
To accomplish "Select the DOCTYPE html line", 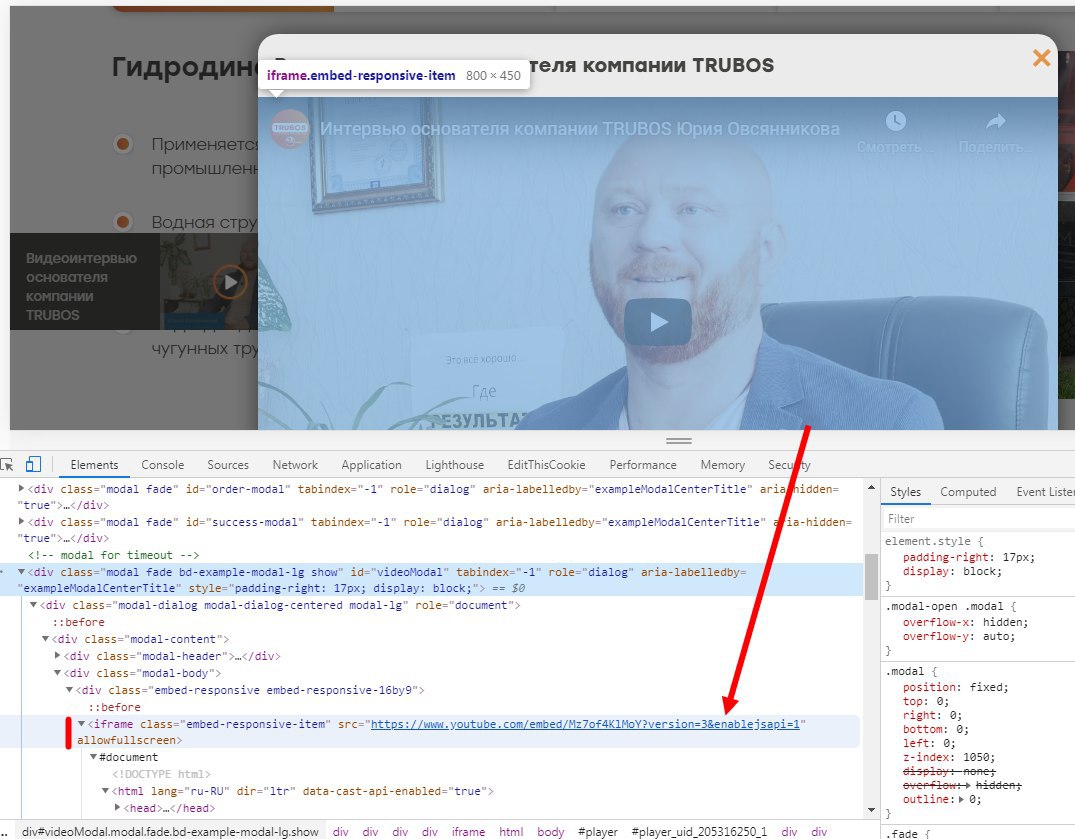I will pyautogui.click(x=162, y=774).
